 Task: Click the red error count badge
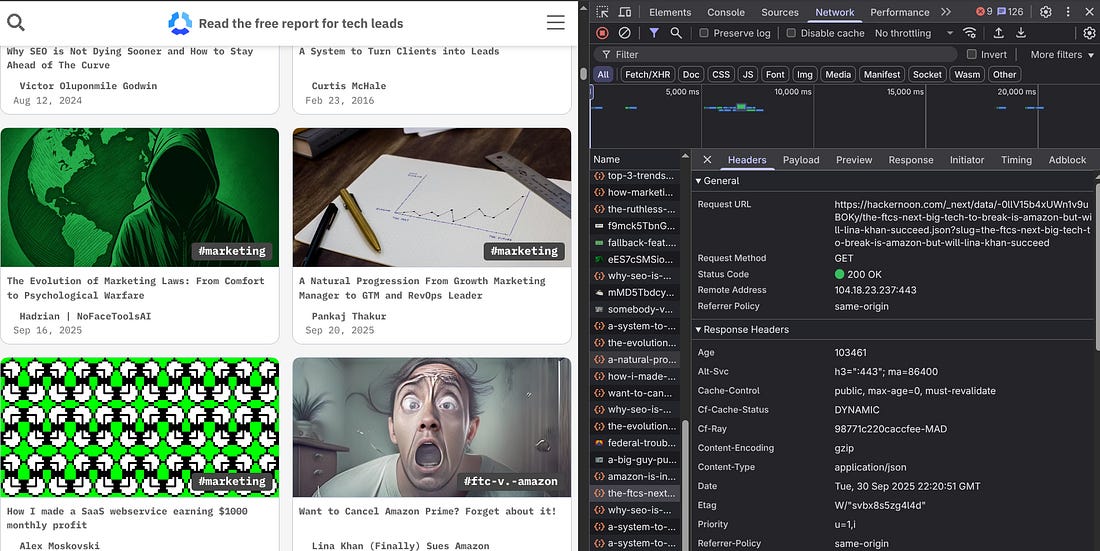pyautogui.click(x=984, y=12)
